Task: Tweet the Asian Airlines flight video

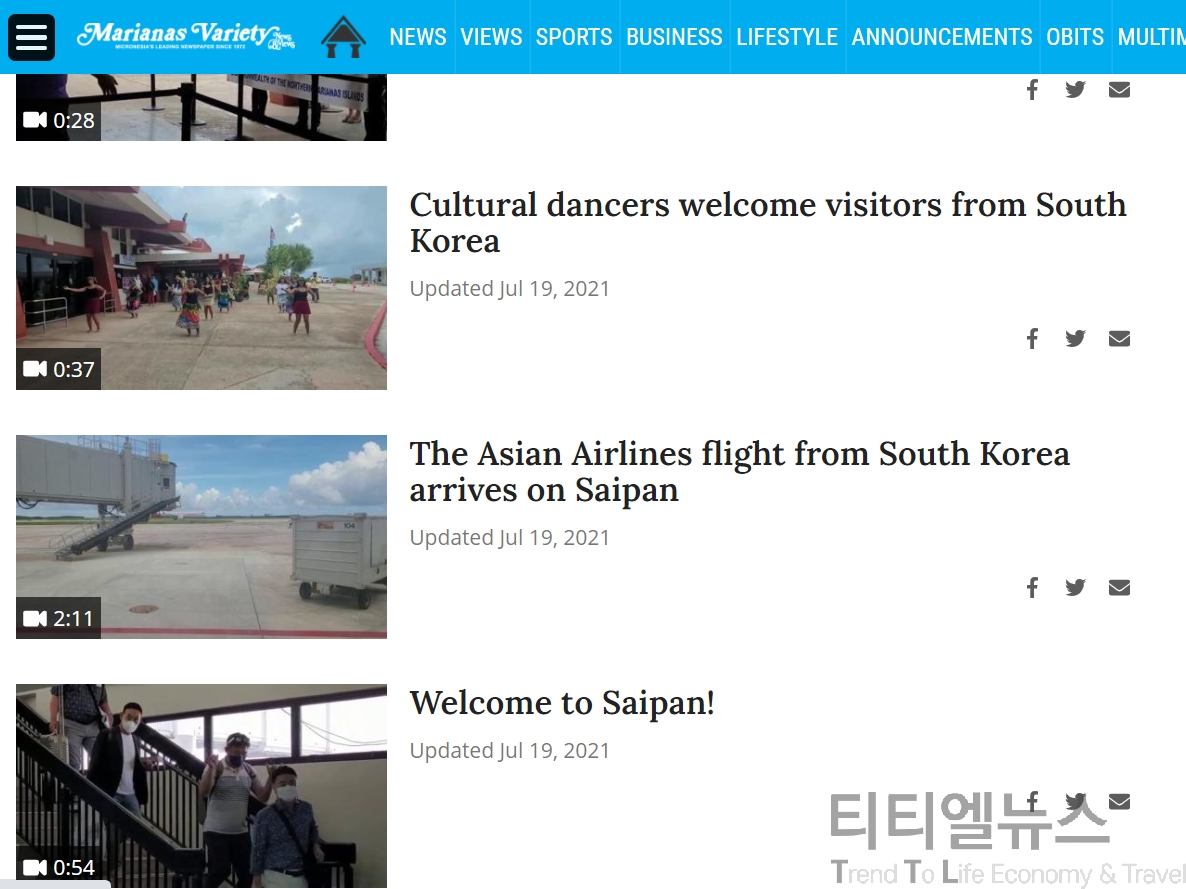Action: pyautogui.click(x=1075, y=587)
